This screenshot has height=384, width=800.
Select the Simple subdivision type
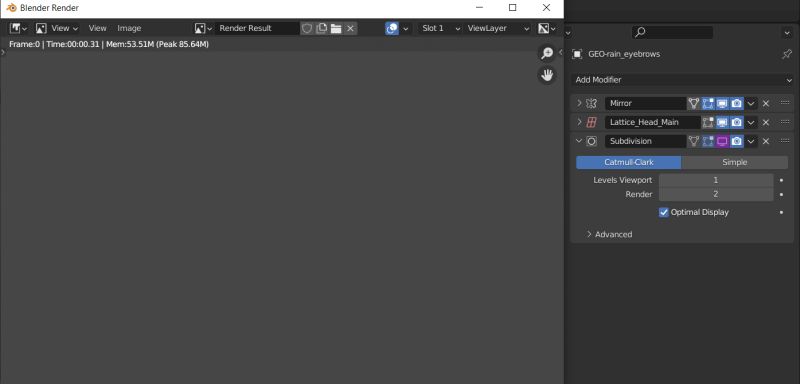coord(735,163)
